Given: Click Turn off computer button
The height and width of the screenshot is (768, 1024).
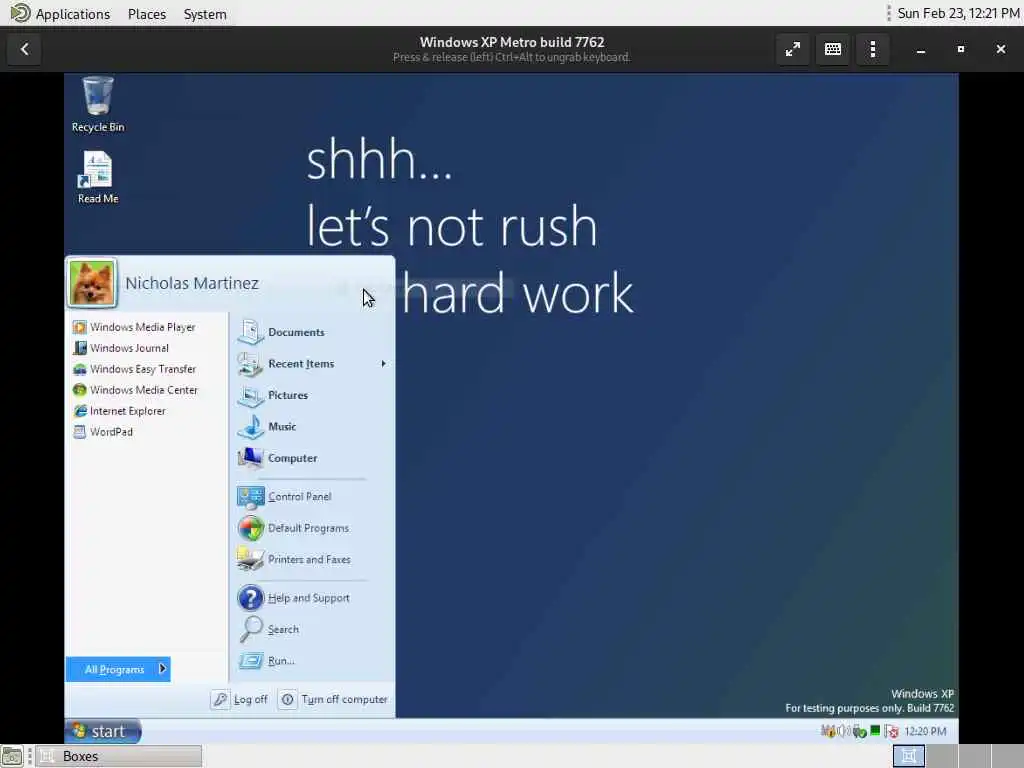Looking at the screenshot, I should [334, 699].
